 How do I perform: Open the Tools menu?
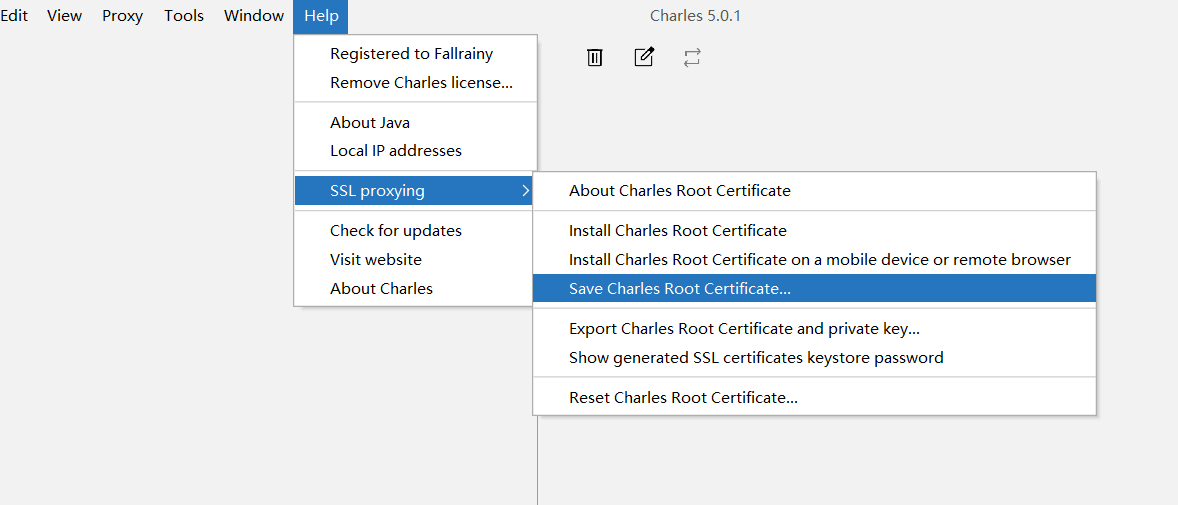click(184, 16)
